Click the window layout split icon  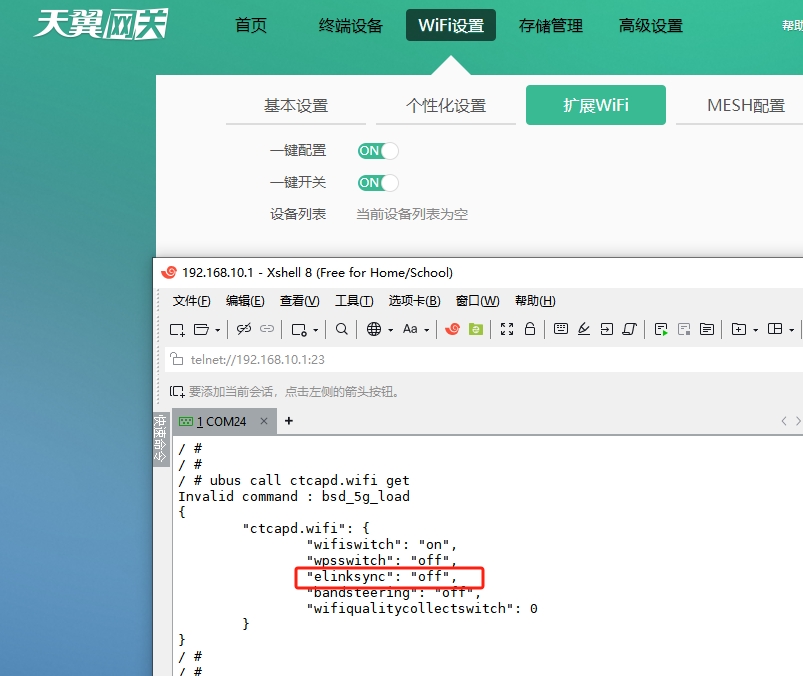click(x=775, y=329)
